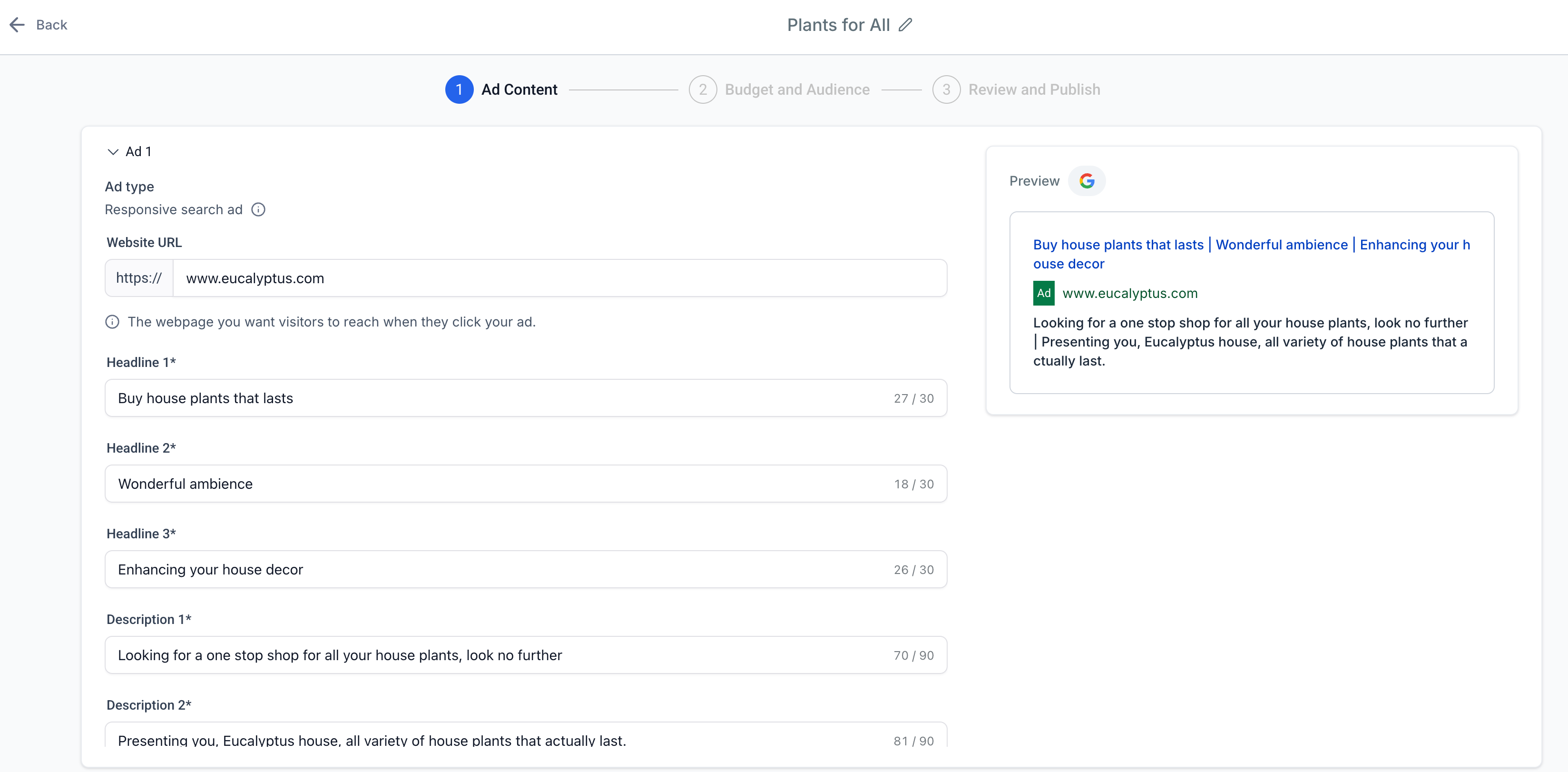Image resolution: width=1568 pixels, height=772 pixels.
Task: Click the Headline 3* label
Action: click(141, 534)
